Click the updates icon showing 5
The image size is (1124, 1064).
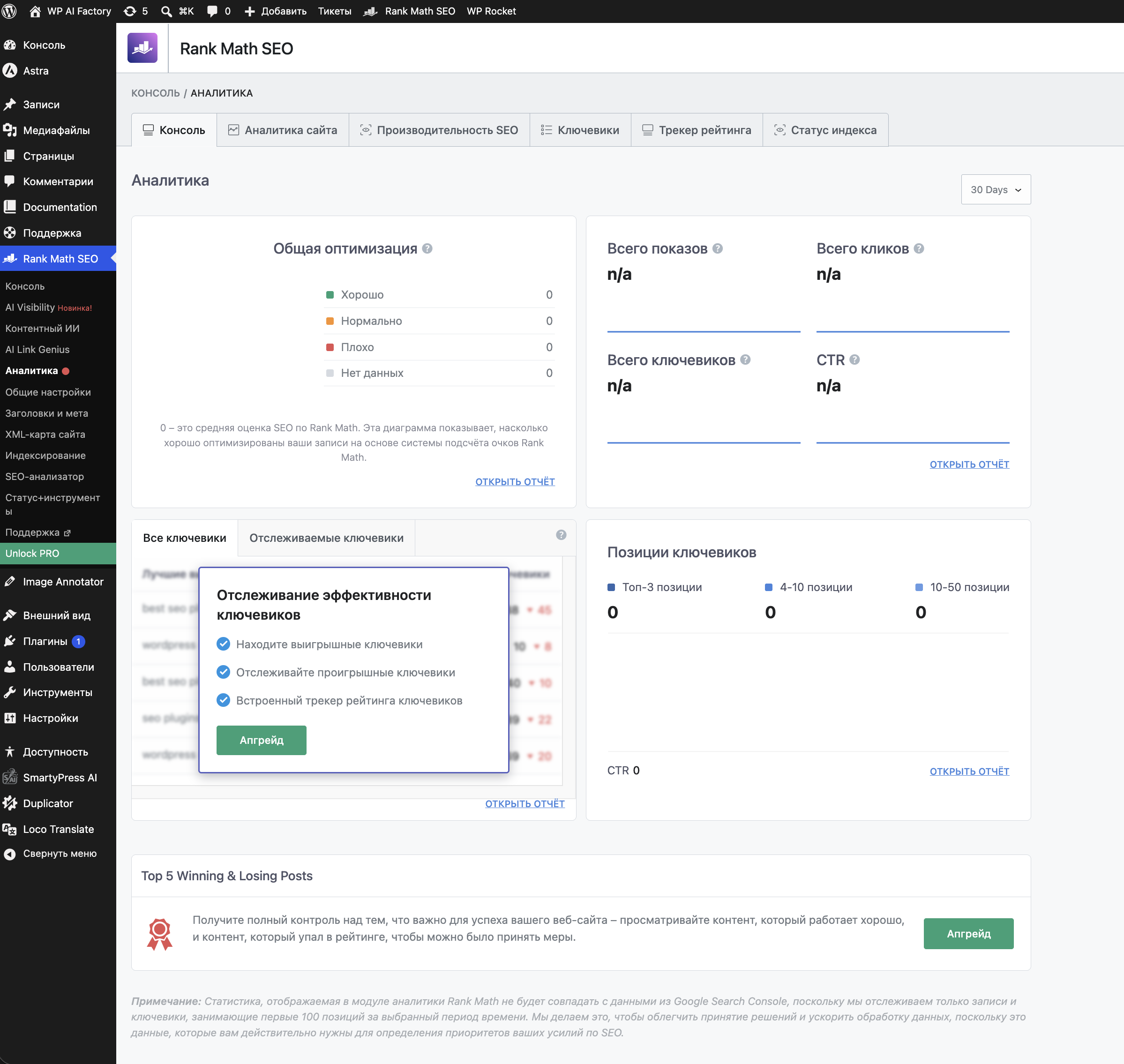tap(130, 11)
